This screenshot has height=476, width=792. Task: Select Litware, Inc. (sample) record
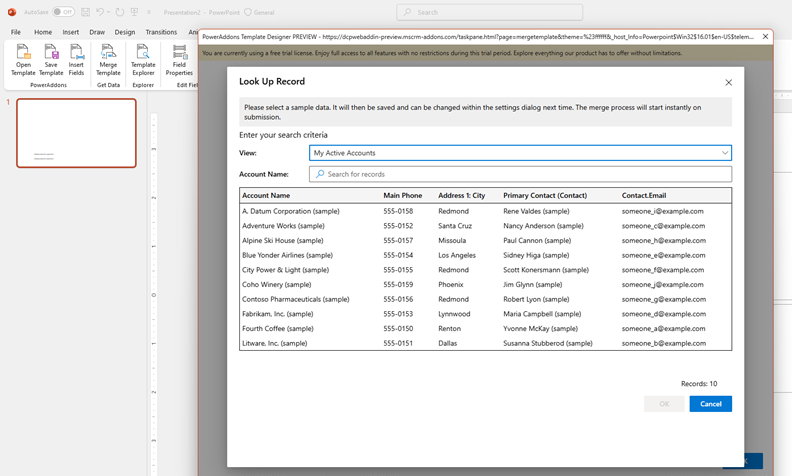point(485,343)
